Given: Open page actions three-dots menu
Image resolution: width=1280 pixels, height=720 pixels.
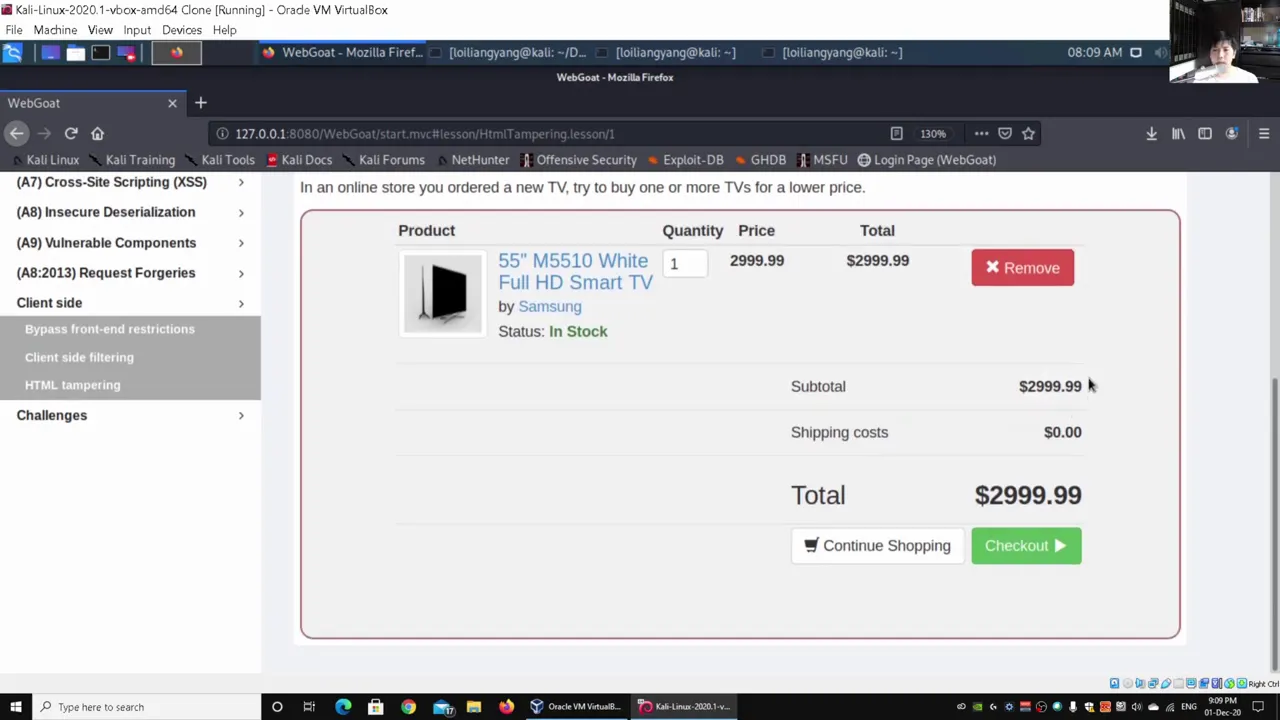Looking at the screenshot, I should [981, 133].
